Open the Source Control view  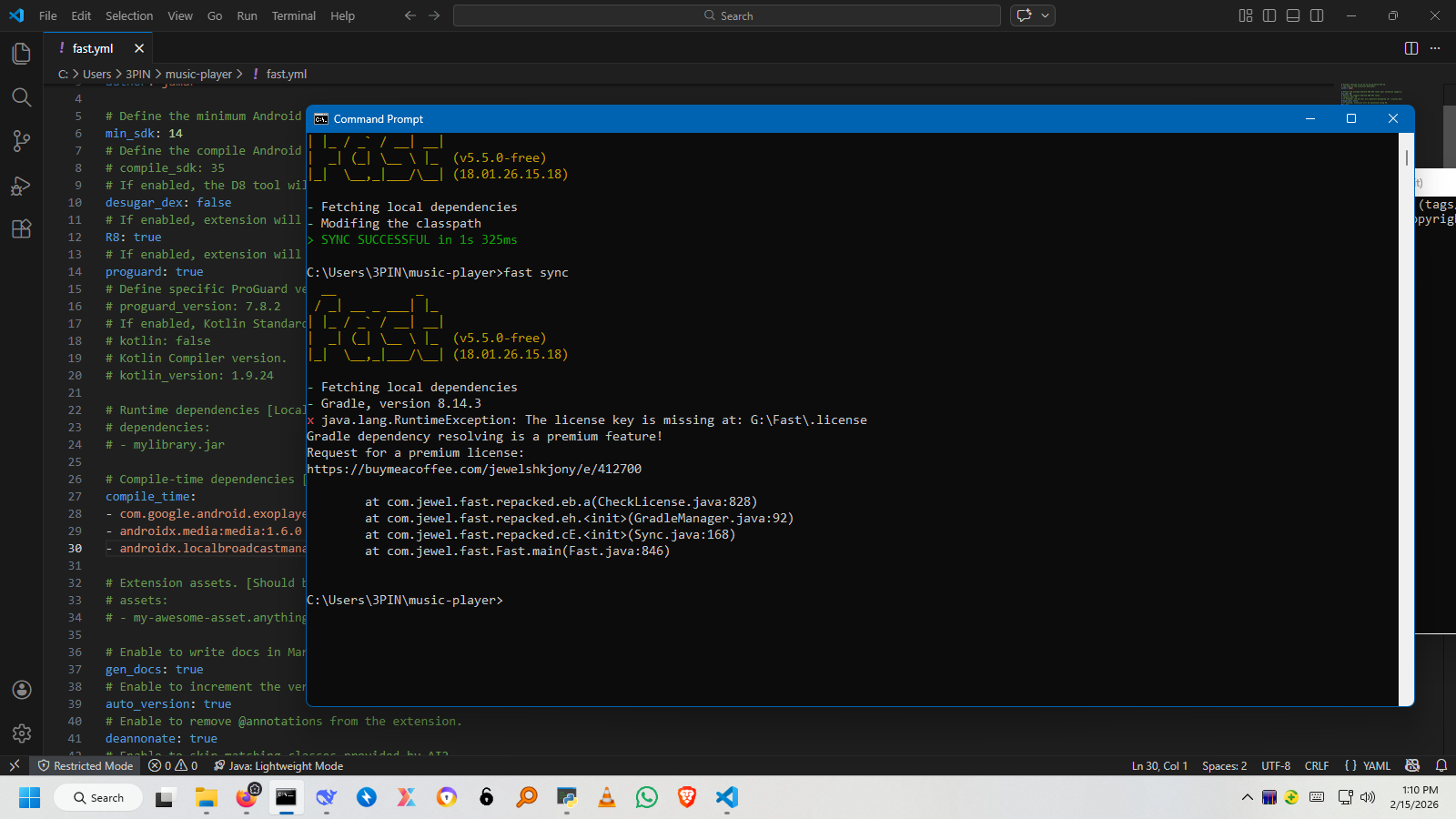(22, 141)
